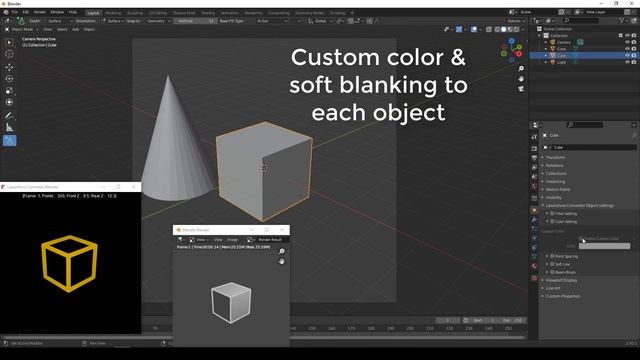640x360 pixels.
Task: Select the Cursor tool in viewport toolbar
Action: (9, 54)
